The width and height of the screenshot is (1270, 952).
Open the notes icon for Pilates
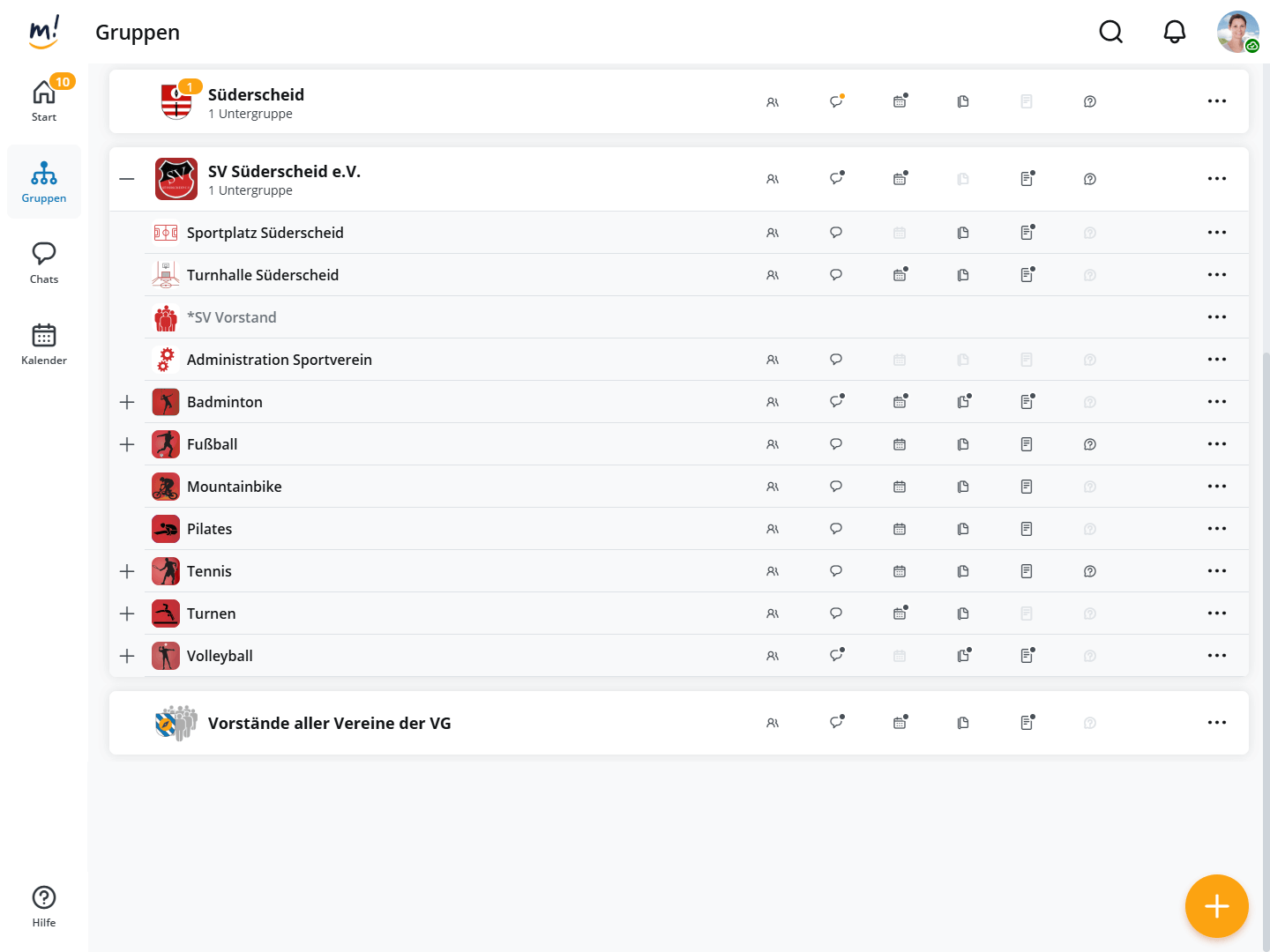pos(1027,529)
